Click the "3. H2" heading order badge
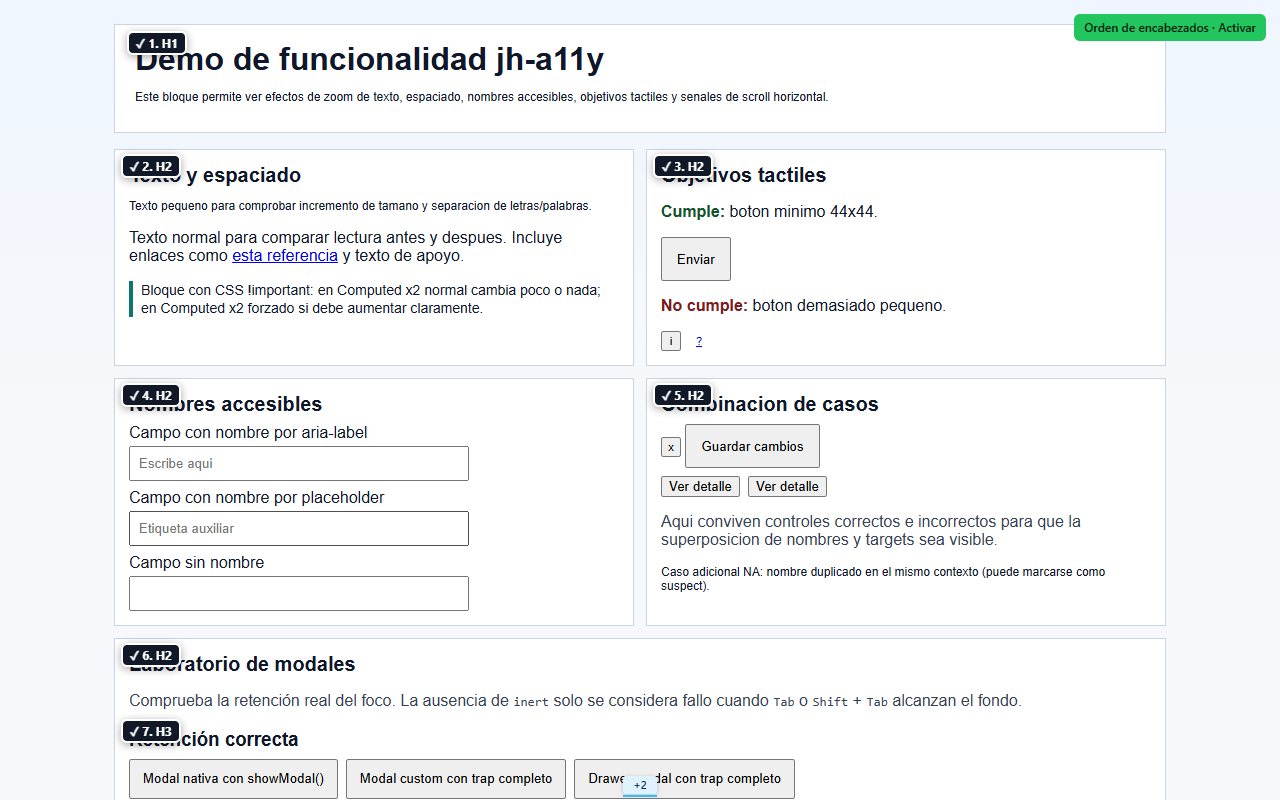The width and height of the screenshot is (1280, 800). point(682,166)
